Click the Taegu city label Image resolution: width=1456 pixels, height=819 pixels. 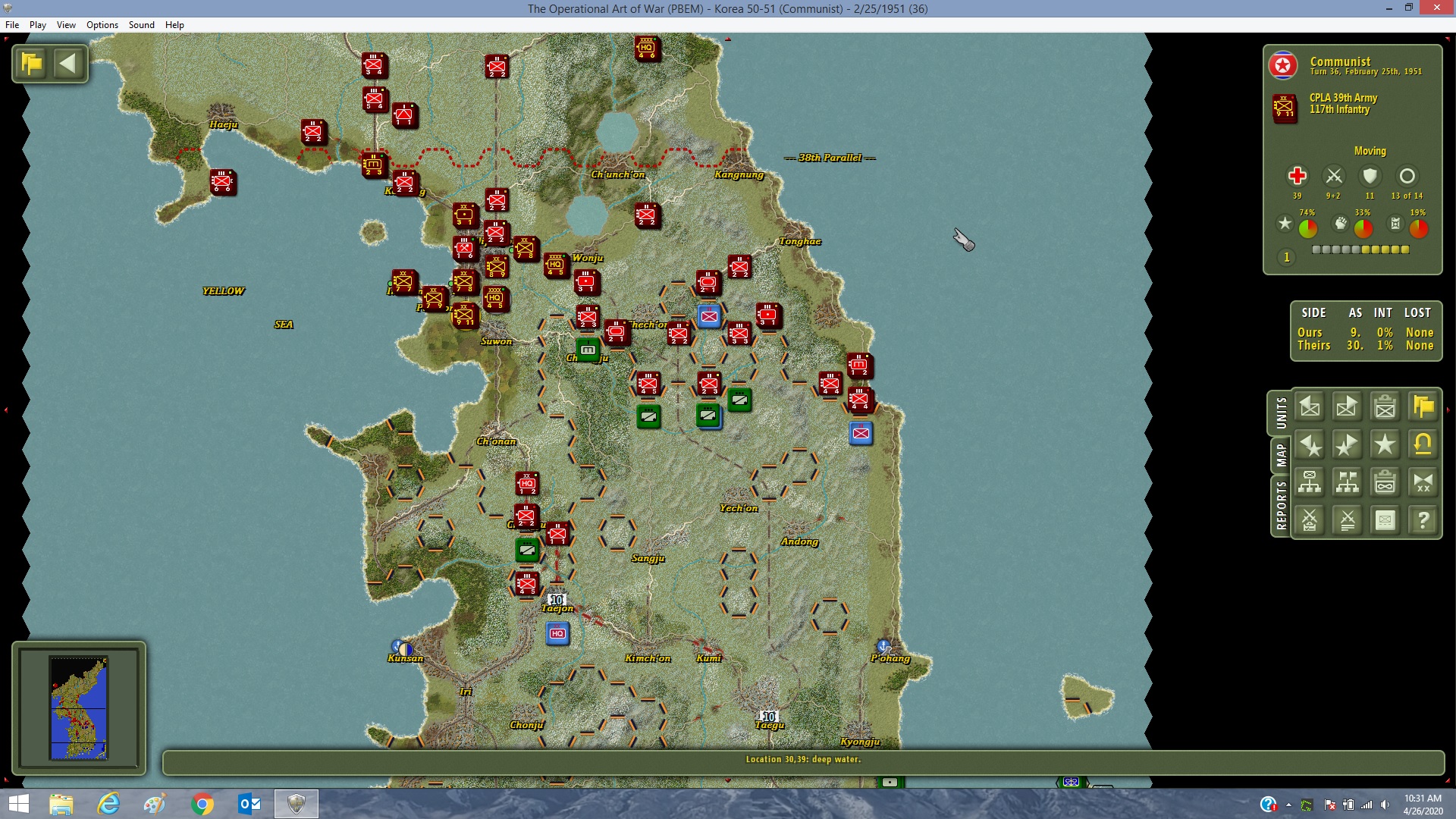tap(769, 725)
